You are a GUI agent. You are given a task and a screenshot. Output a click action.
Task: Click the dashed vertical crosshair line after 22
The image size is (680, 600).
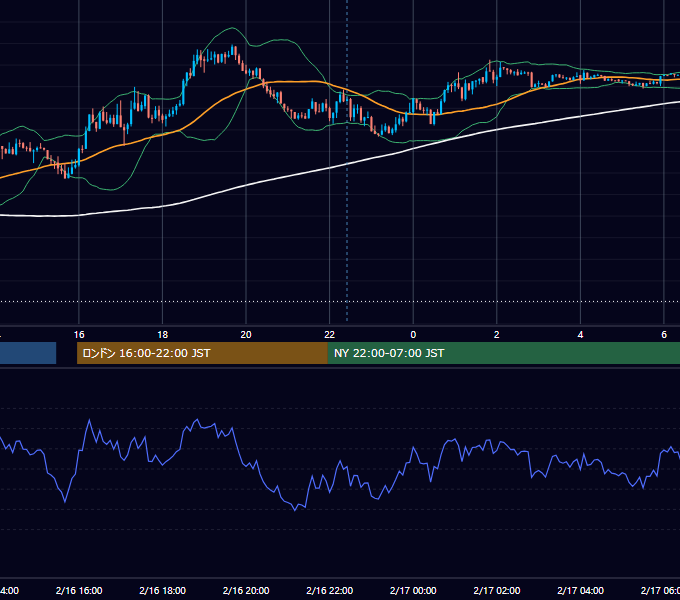(x=347, y=161)
